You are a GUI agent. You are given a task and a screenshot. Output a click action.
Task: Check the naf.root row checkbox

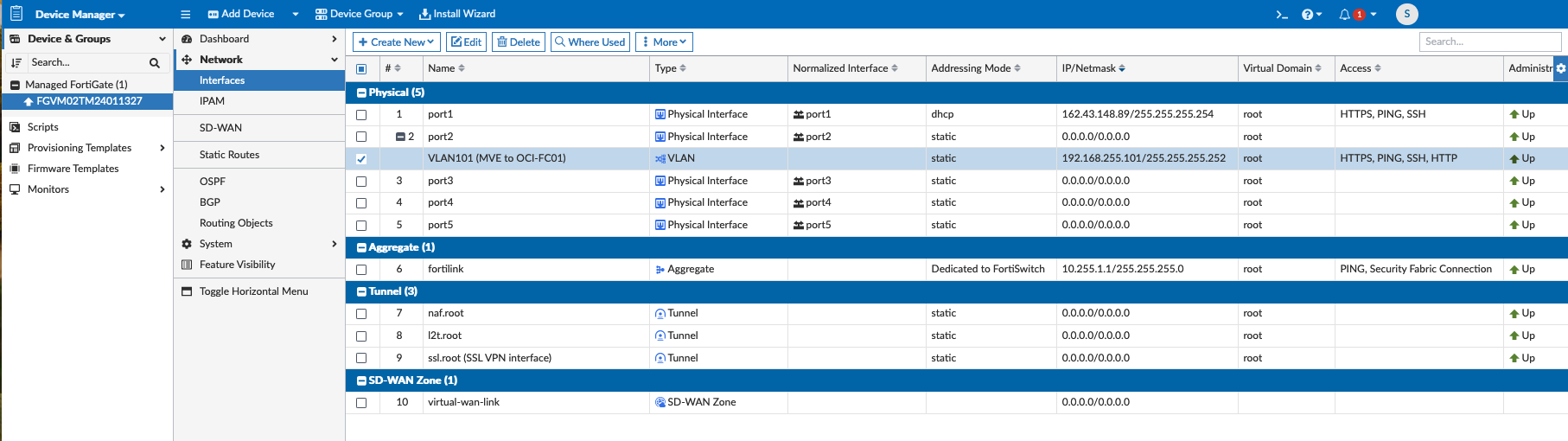361,314
